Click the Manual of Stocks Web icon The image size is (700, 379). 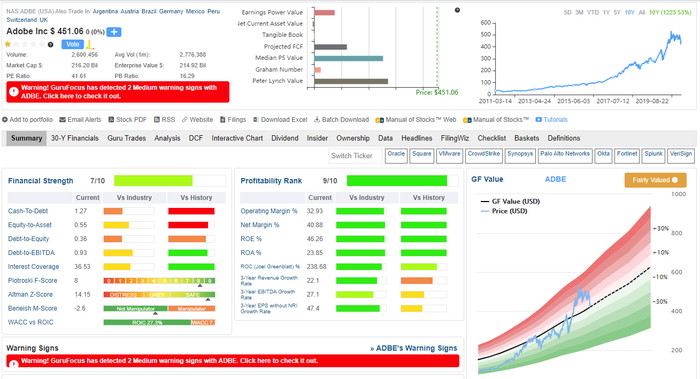[x=379, y=120]
